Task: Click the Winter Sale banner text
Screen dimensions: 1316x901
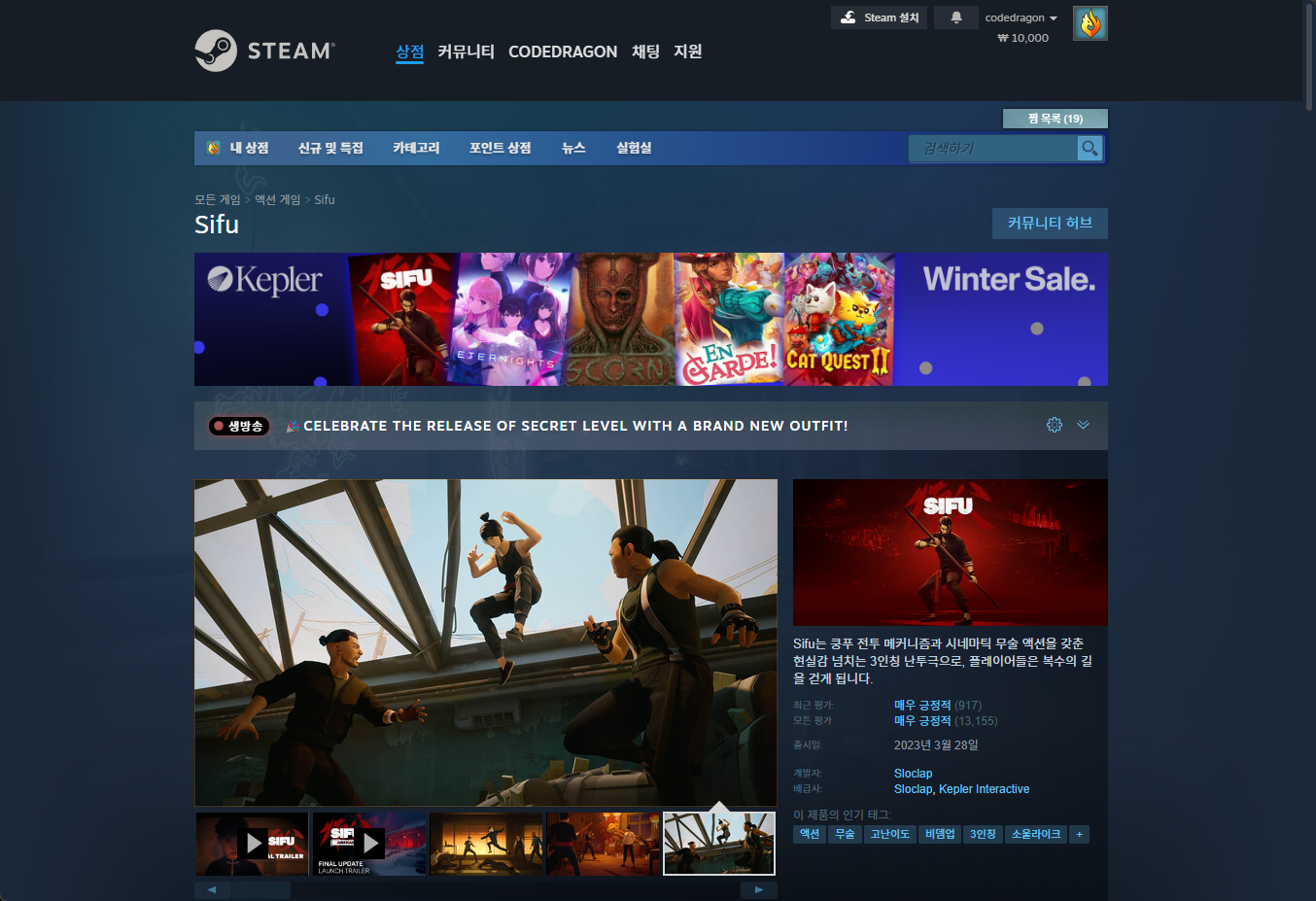Action: [1009, 280]
